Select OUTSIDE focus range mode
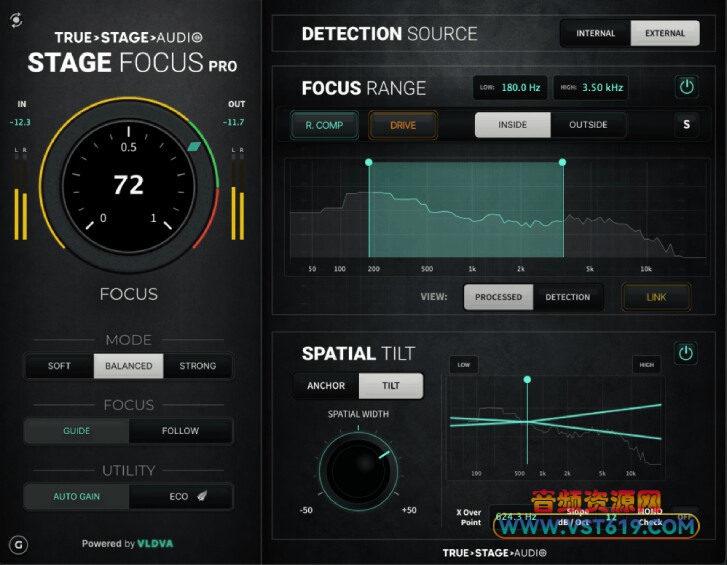This screenshot has width=727, height=565. click(x=588, y=125)
